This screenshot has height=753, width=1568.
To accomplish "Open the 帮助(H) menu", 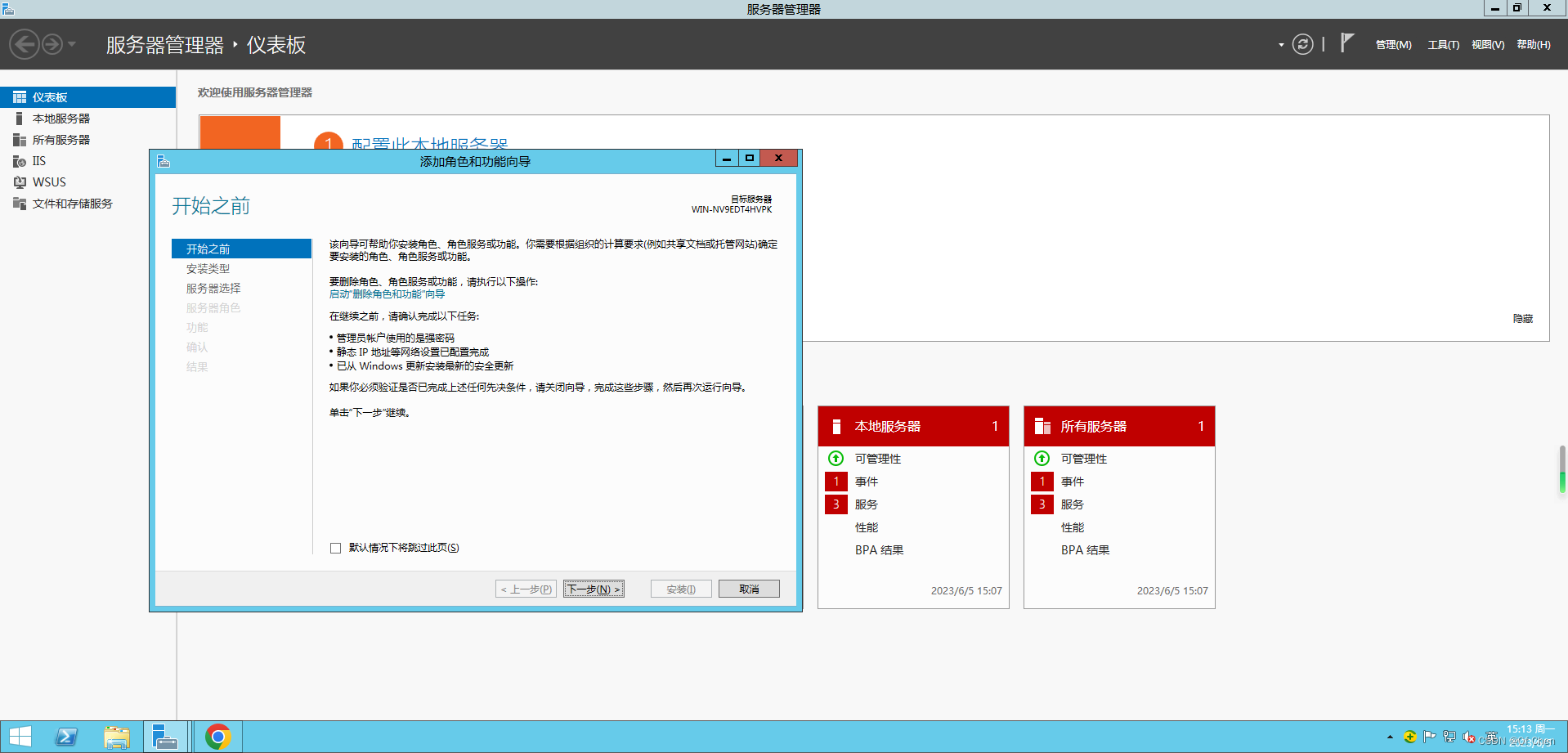I will [x=1534, y=45].
